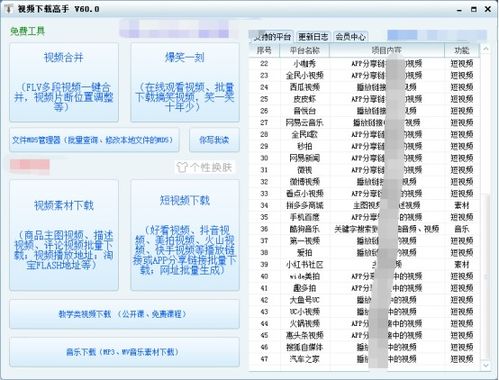Select row 微视
This screenshot has height=380, width=499.
364,170
